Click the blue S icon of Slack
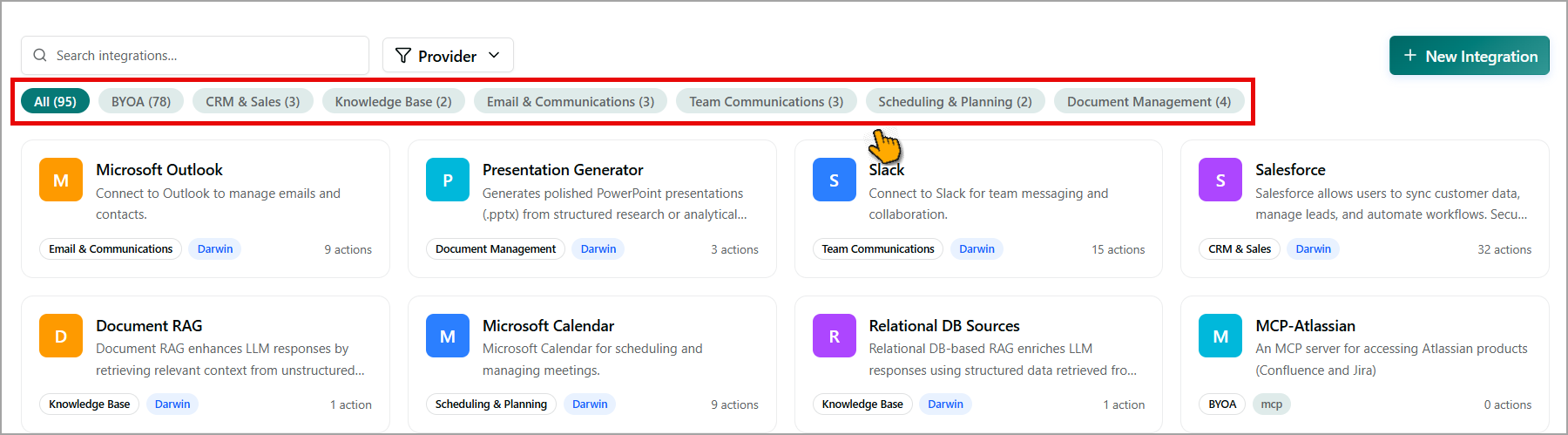 coord(835,180)
